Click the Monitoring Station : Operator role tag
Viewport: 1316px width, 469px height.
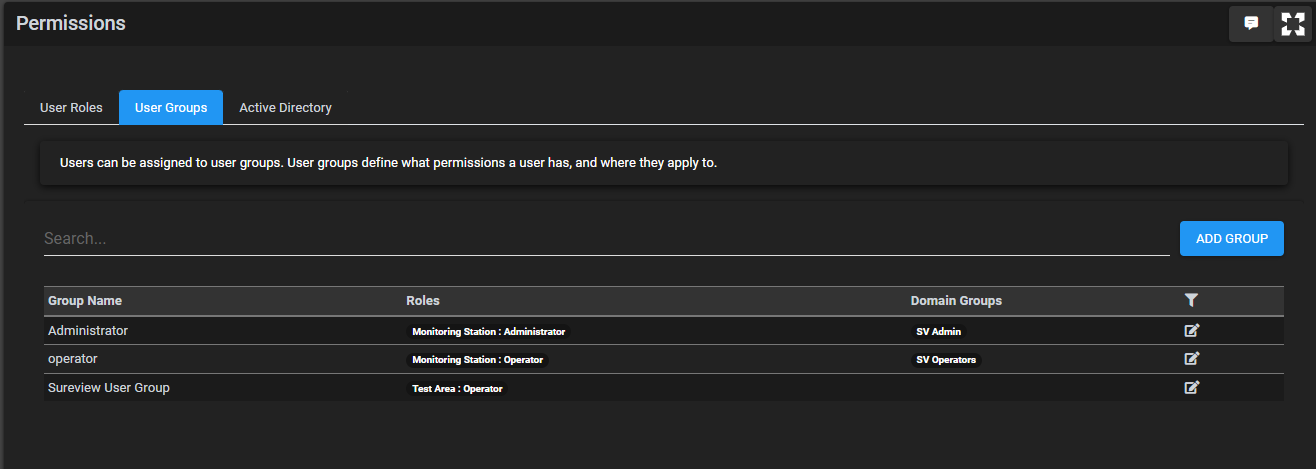coord(478,360)
